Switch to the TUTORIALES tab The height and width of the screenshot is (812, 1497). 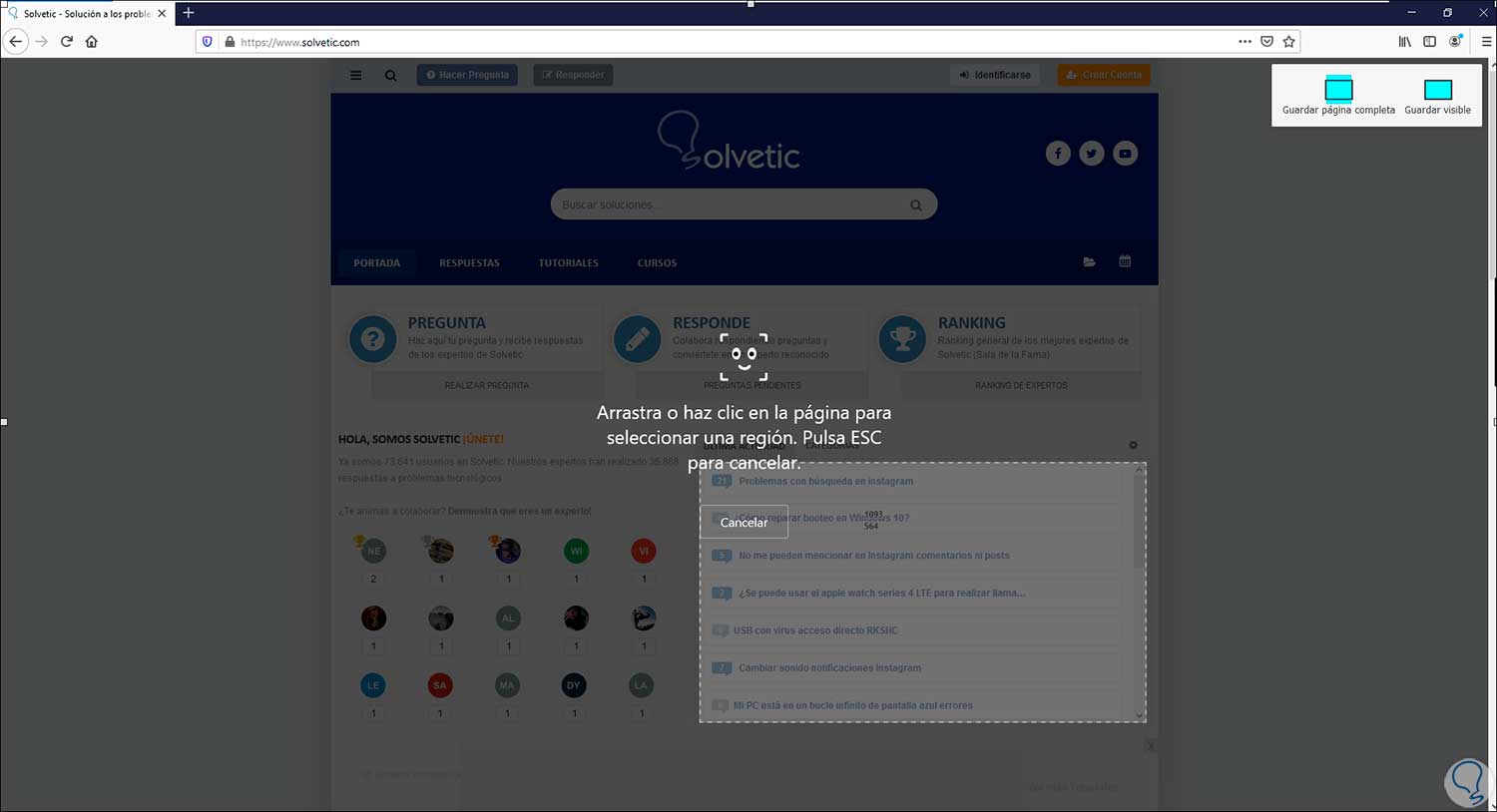[568, 262]
